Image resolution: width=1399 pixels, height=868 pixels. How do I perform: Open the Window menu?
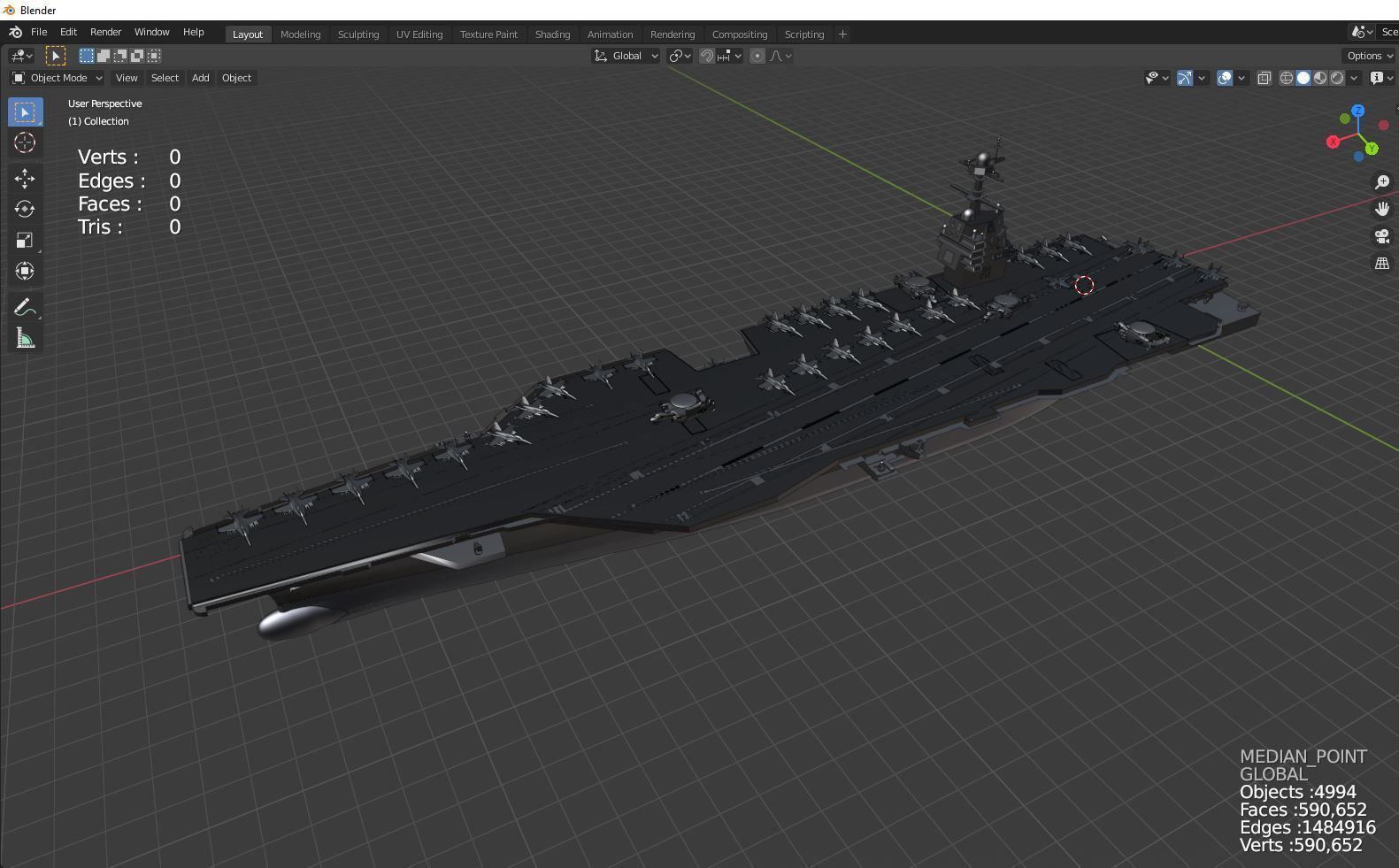click(x=152, y=32)
